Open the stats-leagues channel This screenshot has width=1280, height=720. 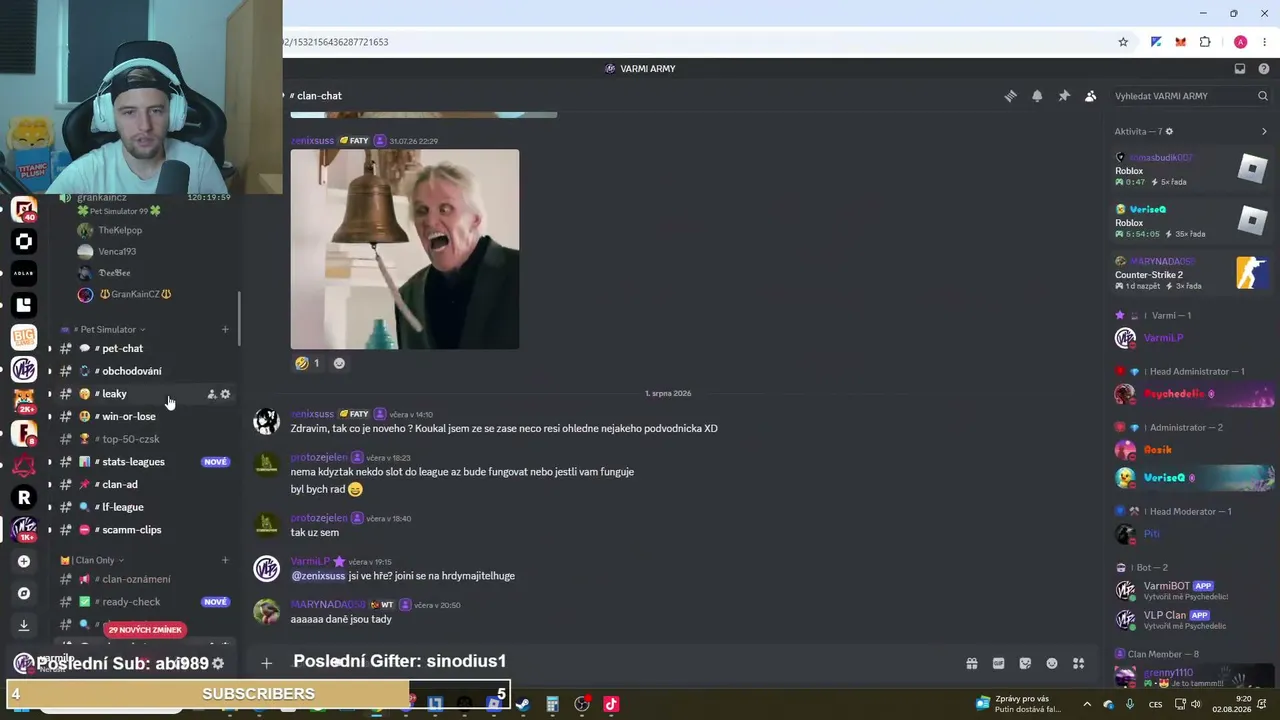(x=146, y=462)
